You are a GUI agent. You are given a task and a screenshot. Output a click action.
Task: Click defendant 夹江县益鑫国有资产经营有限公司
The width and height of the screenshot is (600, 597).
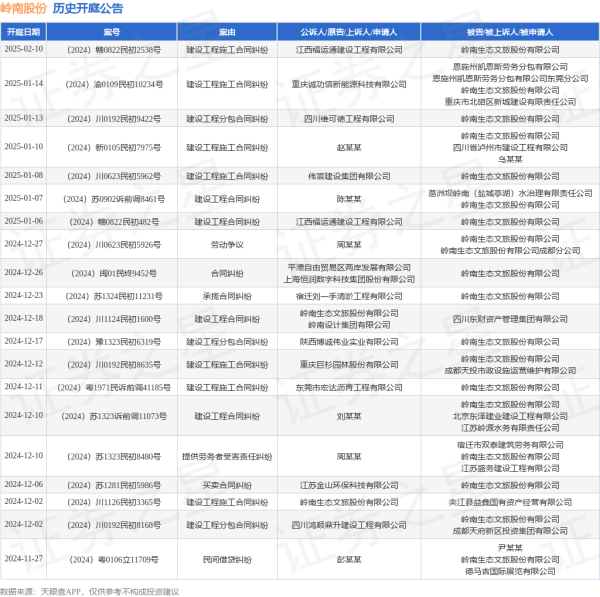510,502
